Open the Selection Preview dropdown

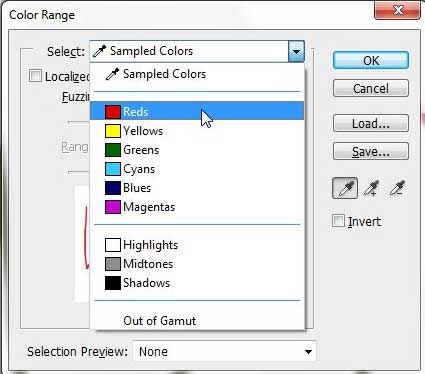[224, 351]
